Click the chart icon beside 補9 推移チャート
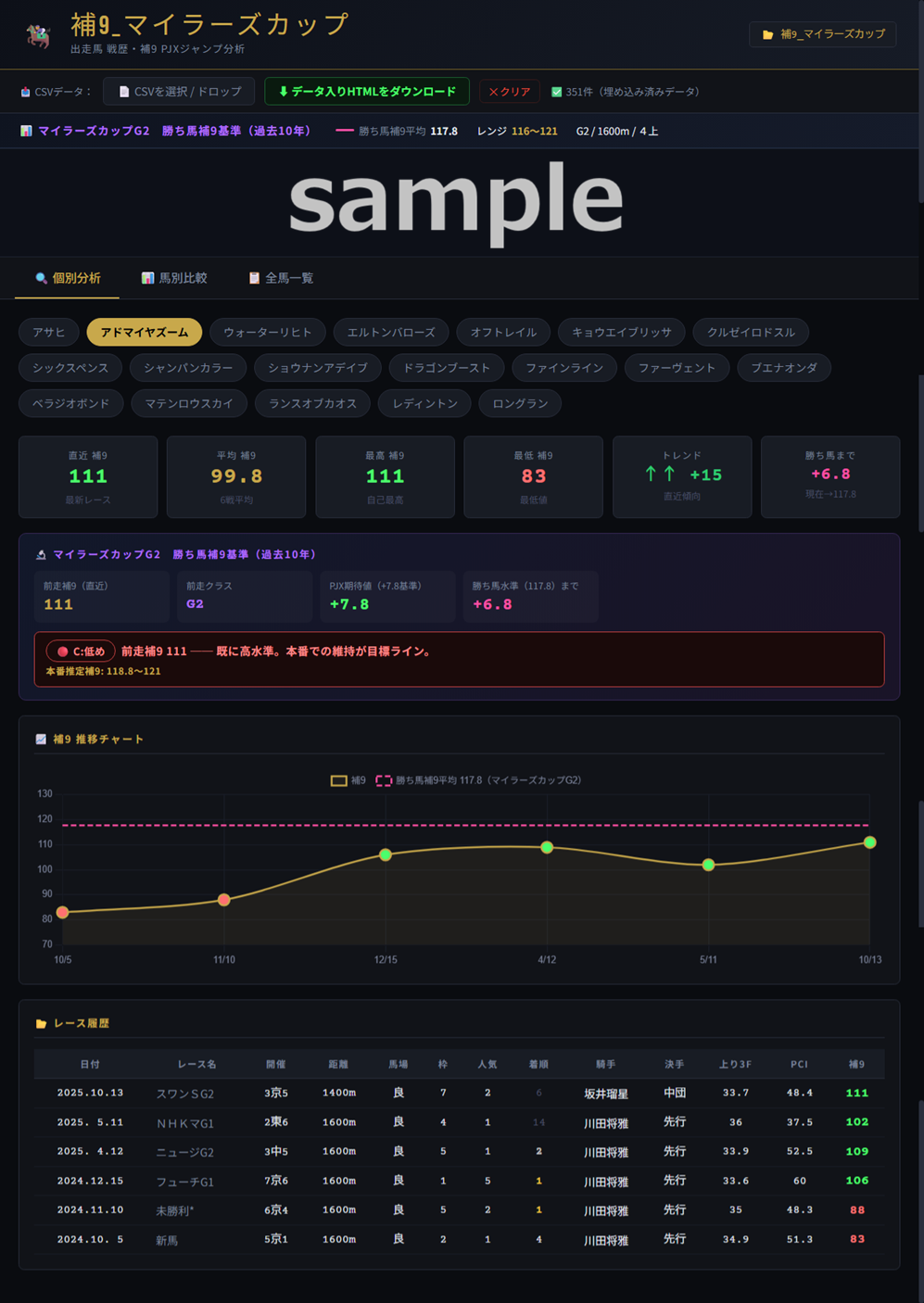924x1303 pixels. [x=41, y=739]
